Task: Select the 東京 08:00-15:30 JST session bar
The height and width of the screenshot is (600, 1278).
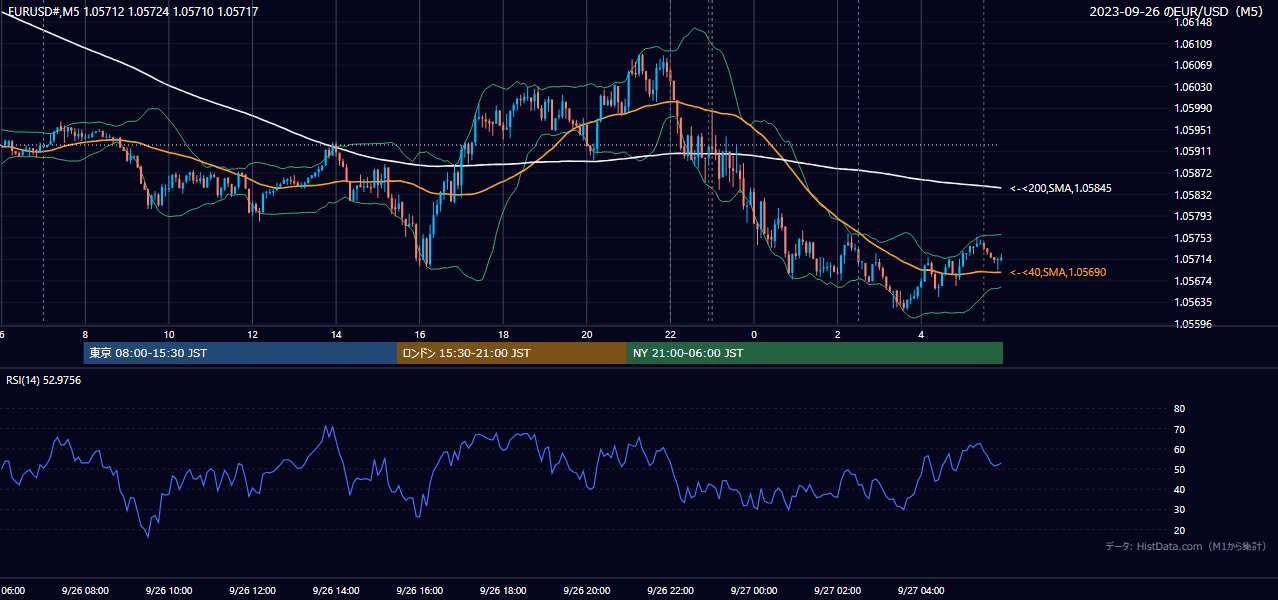Action: pyautogui.click(x=240, y=353)
